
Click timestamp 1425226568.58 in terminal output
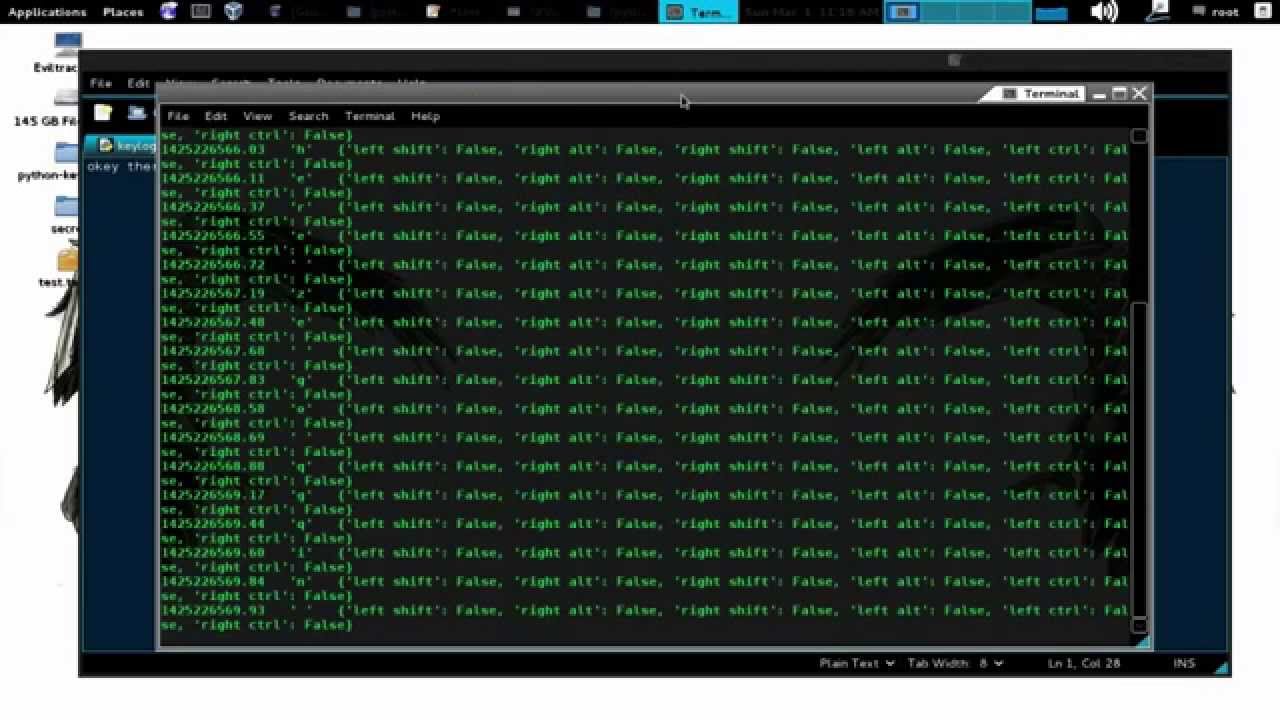213,409
